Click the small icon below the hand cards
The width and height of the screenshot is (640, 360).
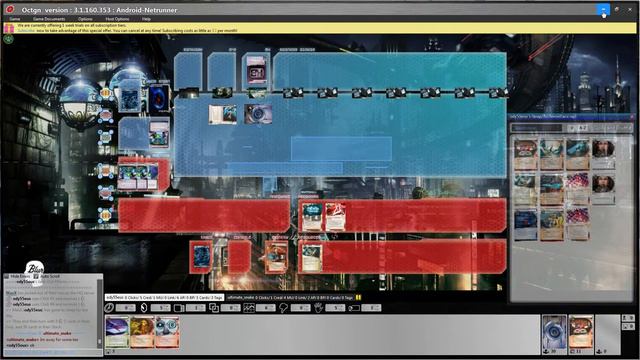pos(108,351)
